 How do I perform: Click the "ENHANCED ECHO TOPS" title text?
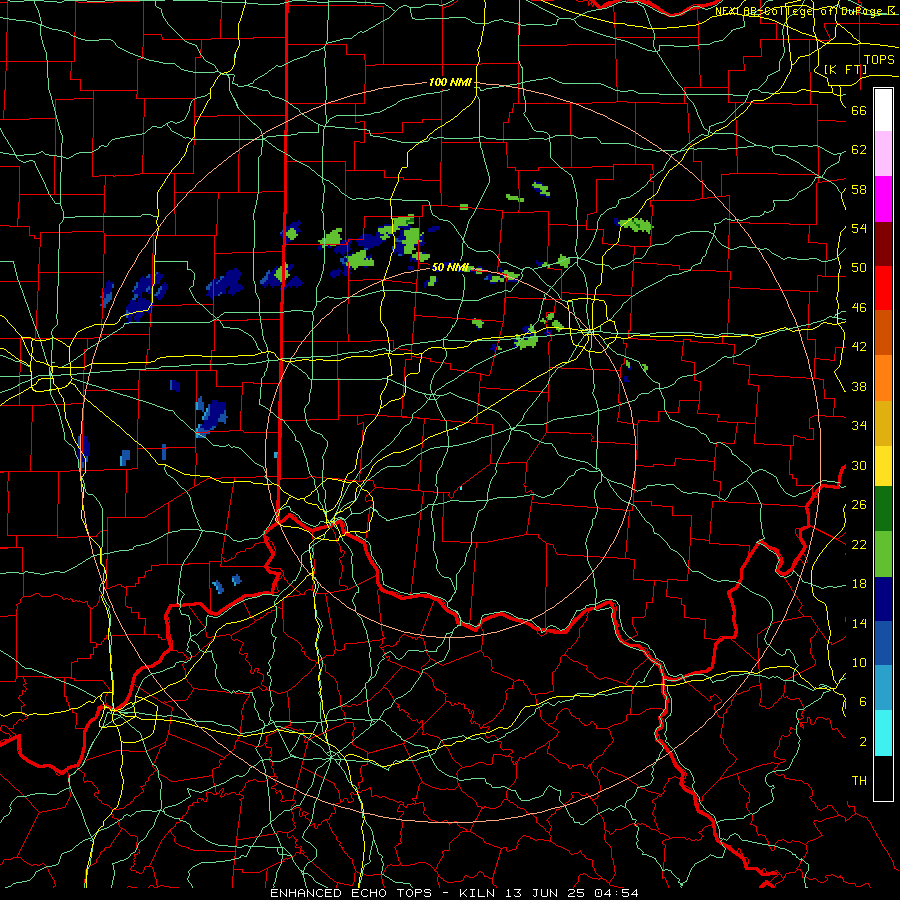351,893
